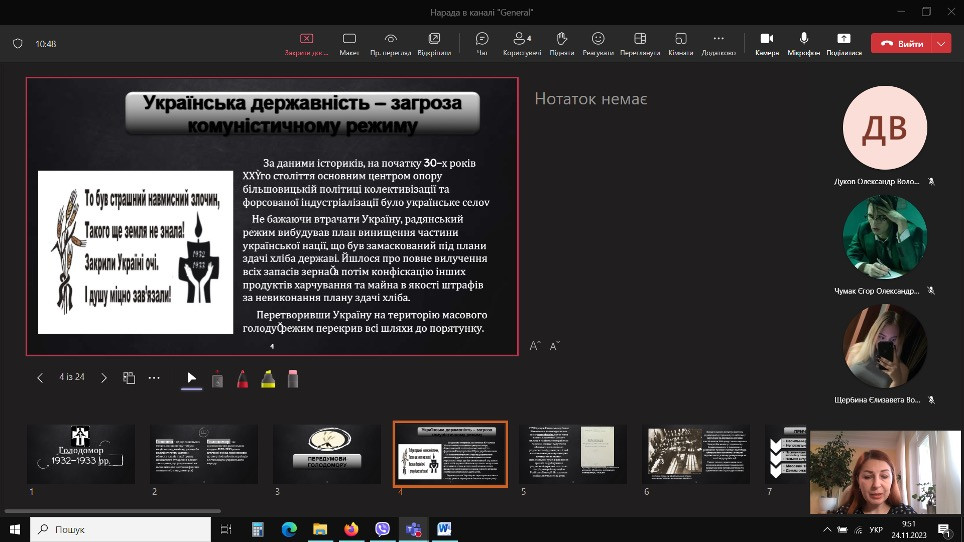Open the reactions menu
The image size is (964, 542).
(598, 42)
